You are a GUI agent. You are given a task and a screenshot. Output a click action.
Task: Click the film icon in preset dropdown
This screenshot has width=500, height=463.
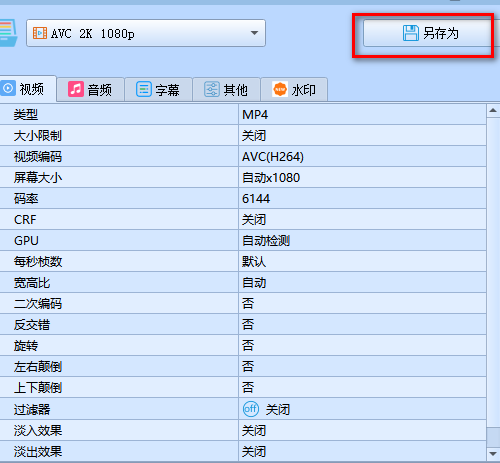pyautogui.click(x=40, y=33)
